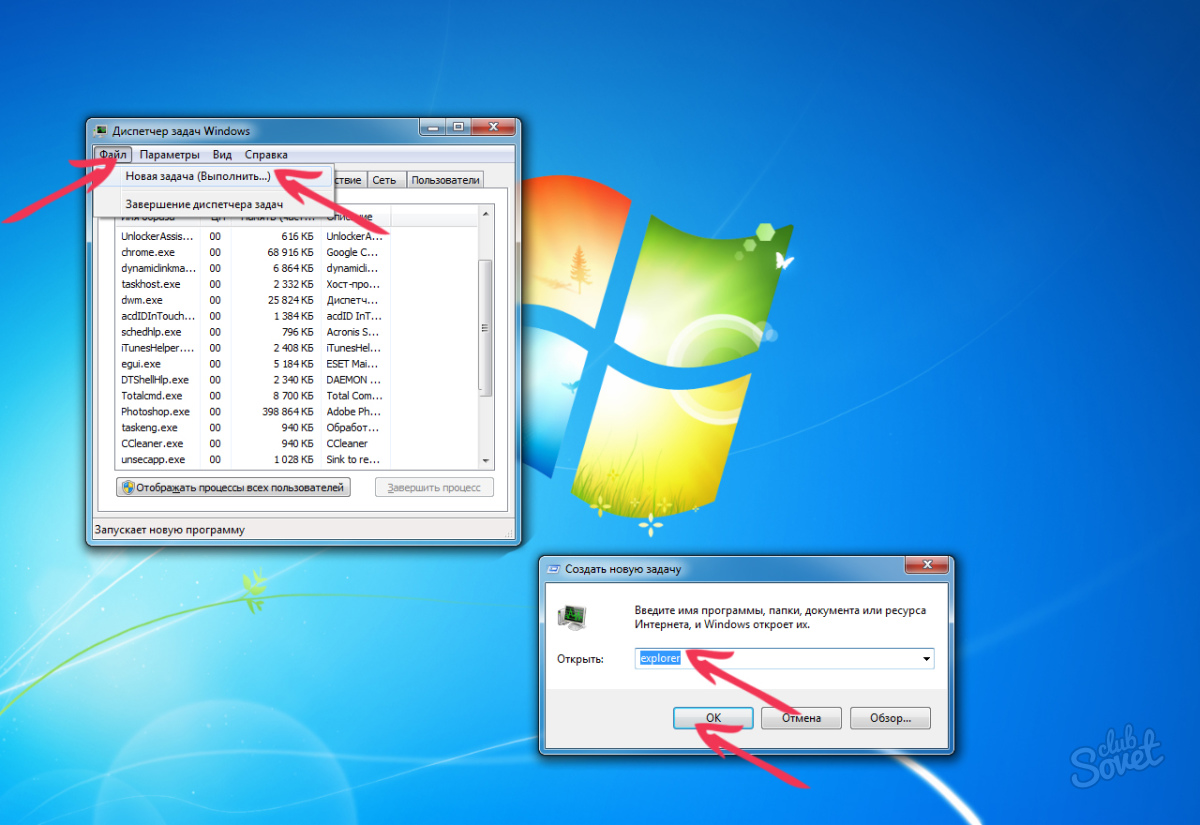Click shield button Отображать процессы всех пользователей
This screenshot has height=825, width=1200.
(233, 488)
